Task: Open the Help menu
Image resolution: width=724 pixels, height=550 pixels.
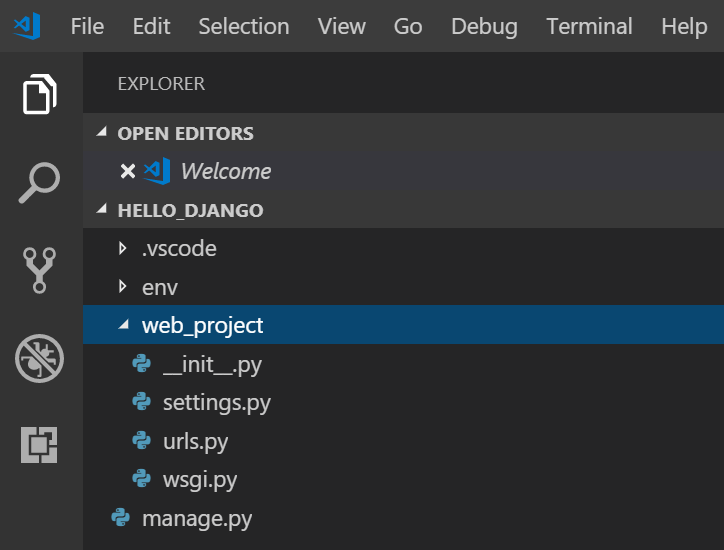Action: pyautogui.click(x=684, y=27)
